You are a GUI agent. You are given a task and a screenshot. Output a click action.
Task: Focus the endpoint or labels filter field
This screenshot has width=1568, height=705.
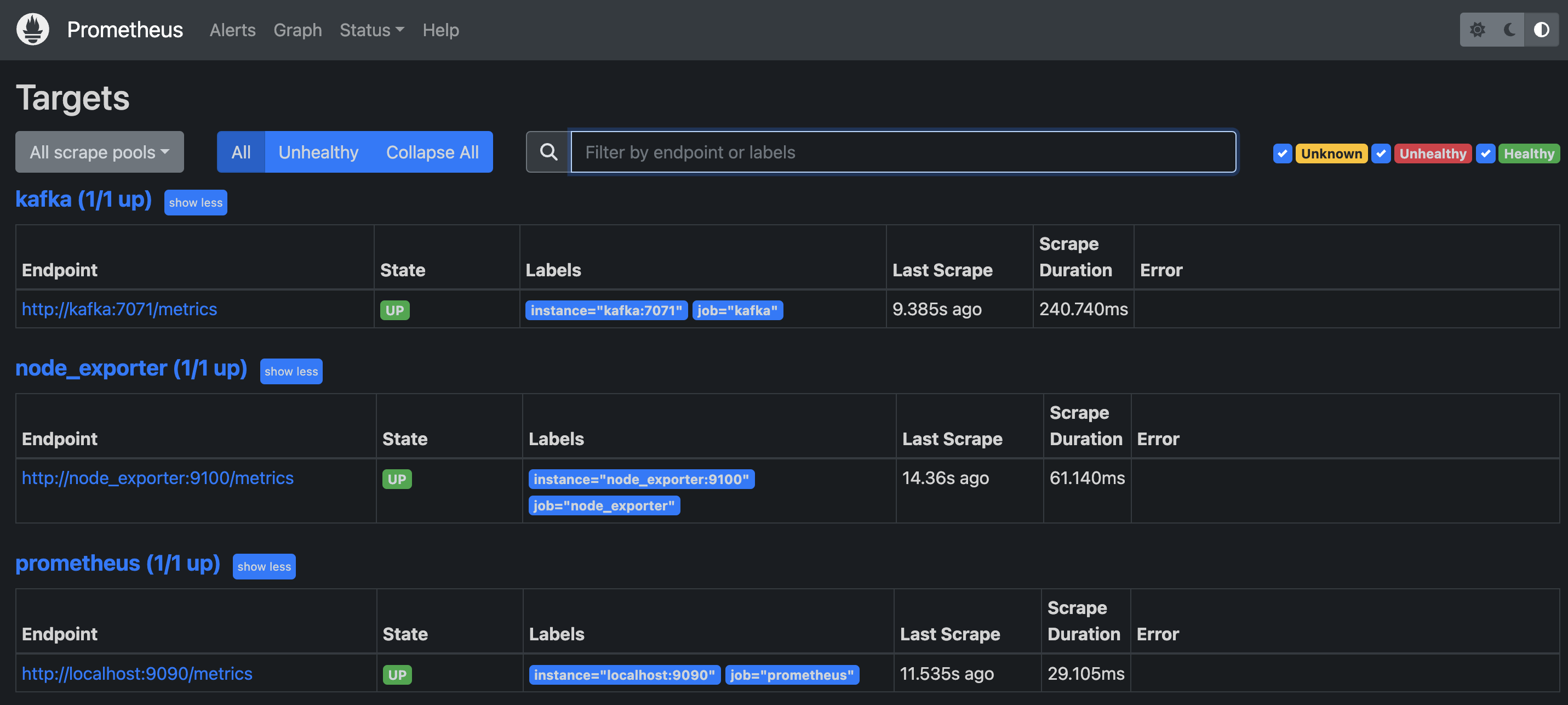point(903,152)
